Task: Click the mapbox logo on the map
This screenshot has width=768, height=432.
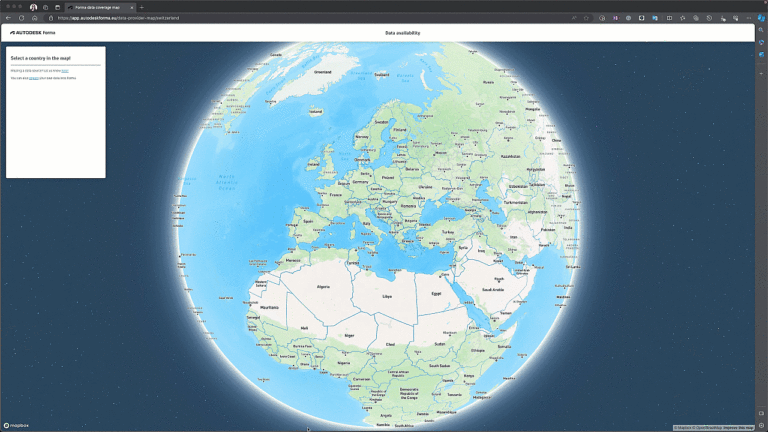Action: (16, 426)
